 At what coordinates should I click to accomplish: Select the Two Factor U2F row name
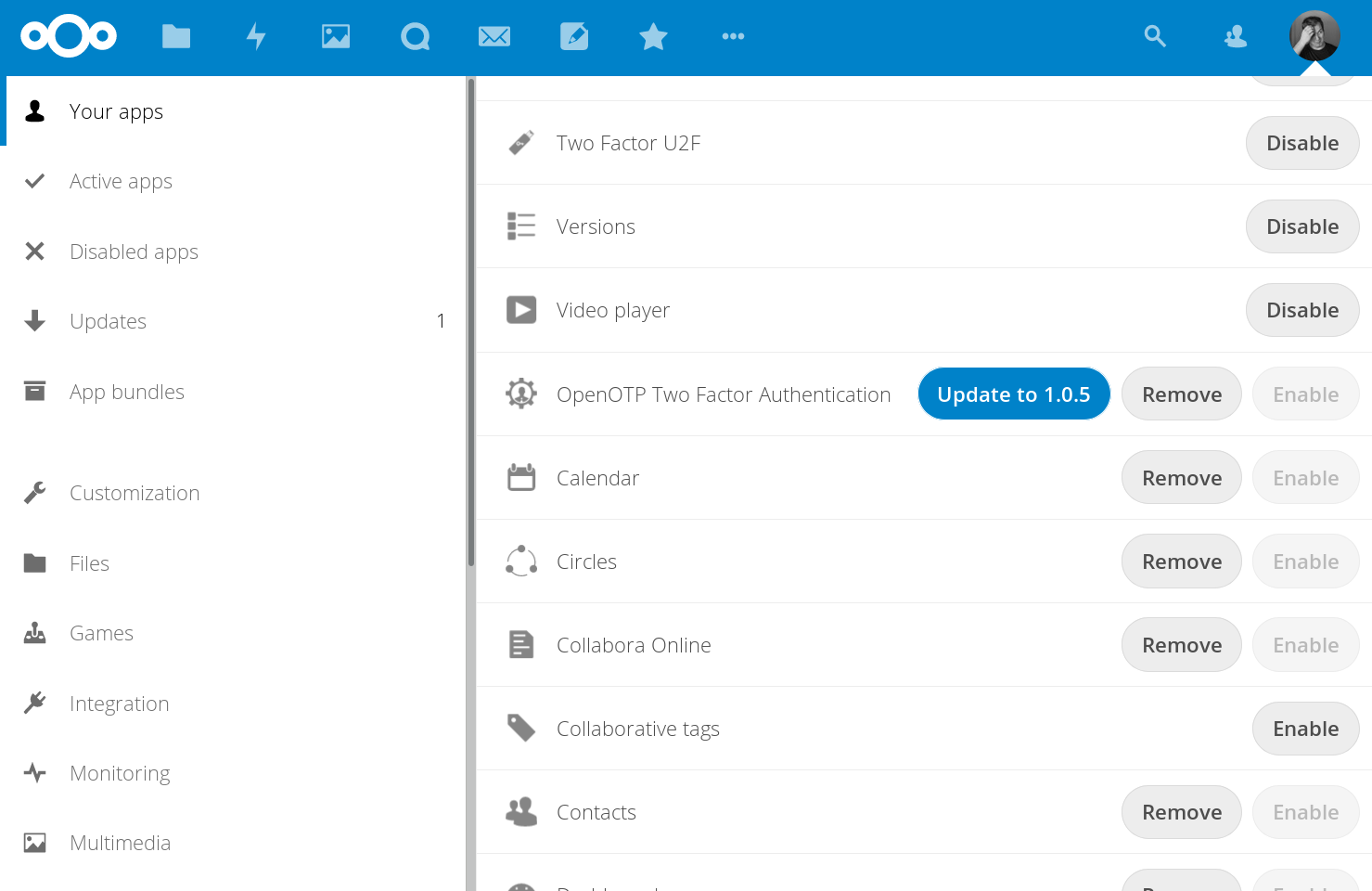tap(628, 143)
